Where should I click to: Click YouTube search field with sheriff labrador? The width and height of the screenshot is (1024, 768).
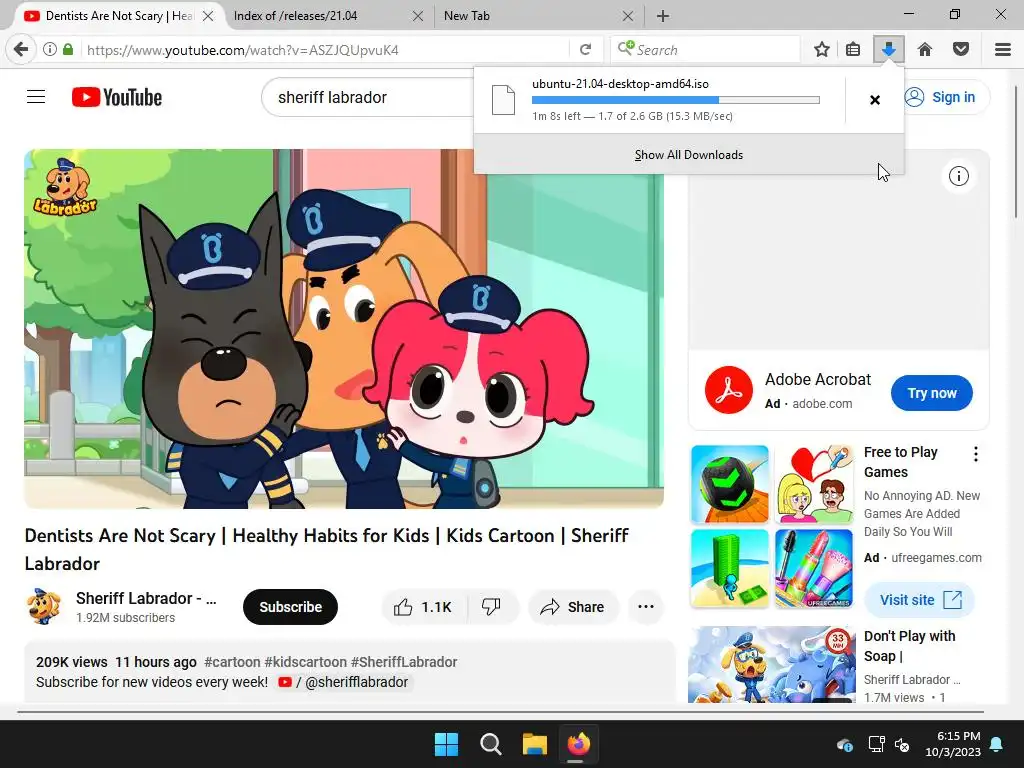(x=367, y=97)
